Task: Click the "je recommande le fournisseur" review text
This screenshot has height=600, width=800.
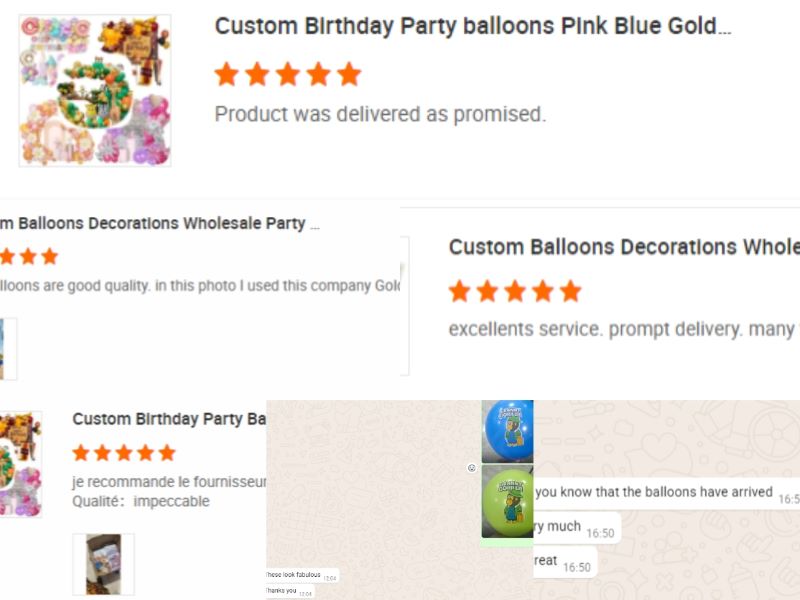Action: pos(168,482)
